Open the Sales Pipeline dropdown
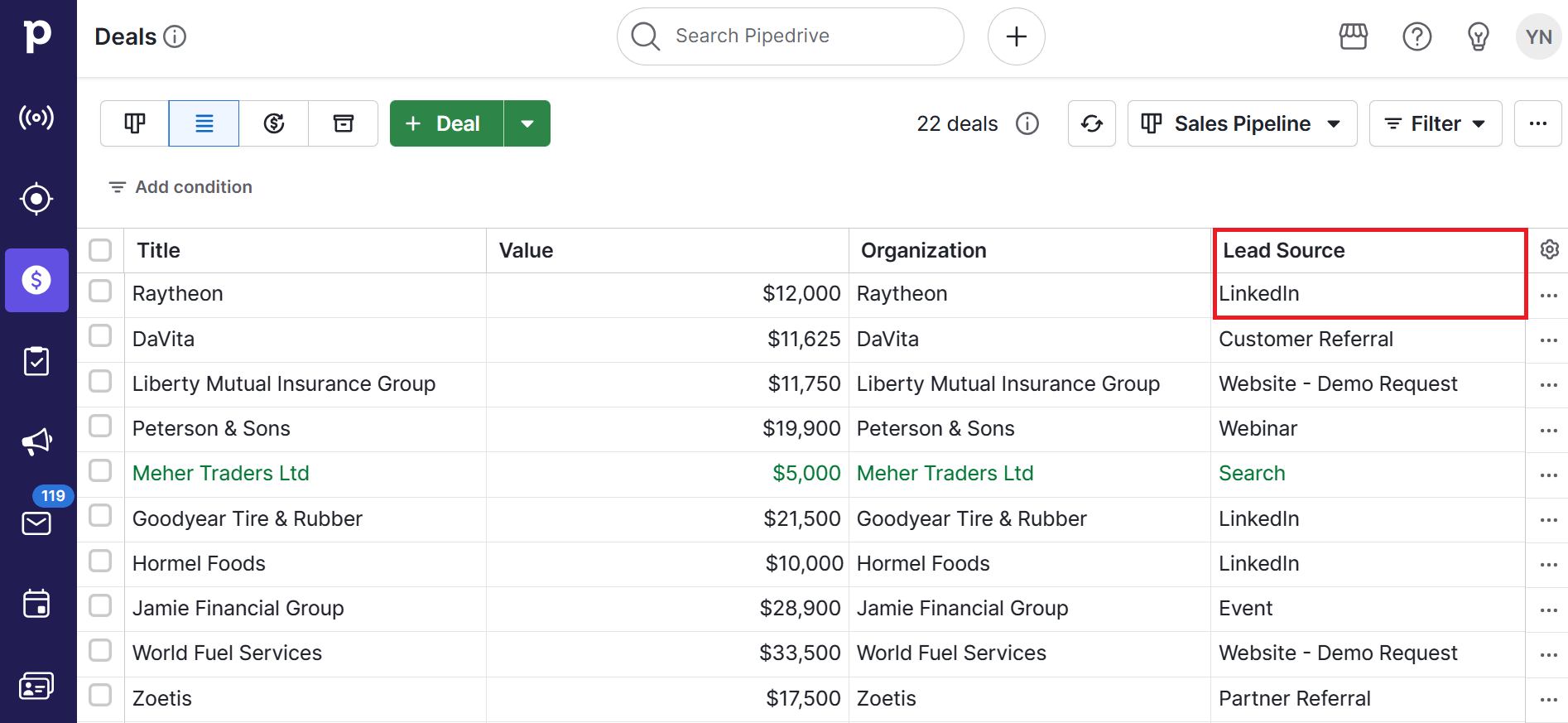 coord(1242,123)
